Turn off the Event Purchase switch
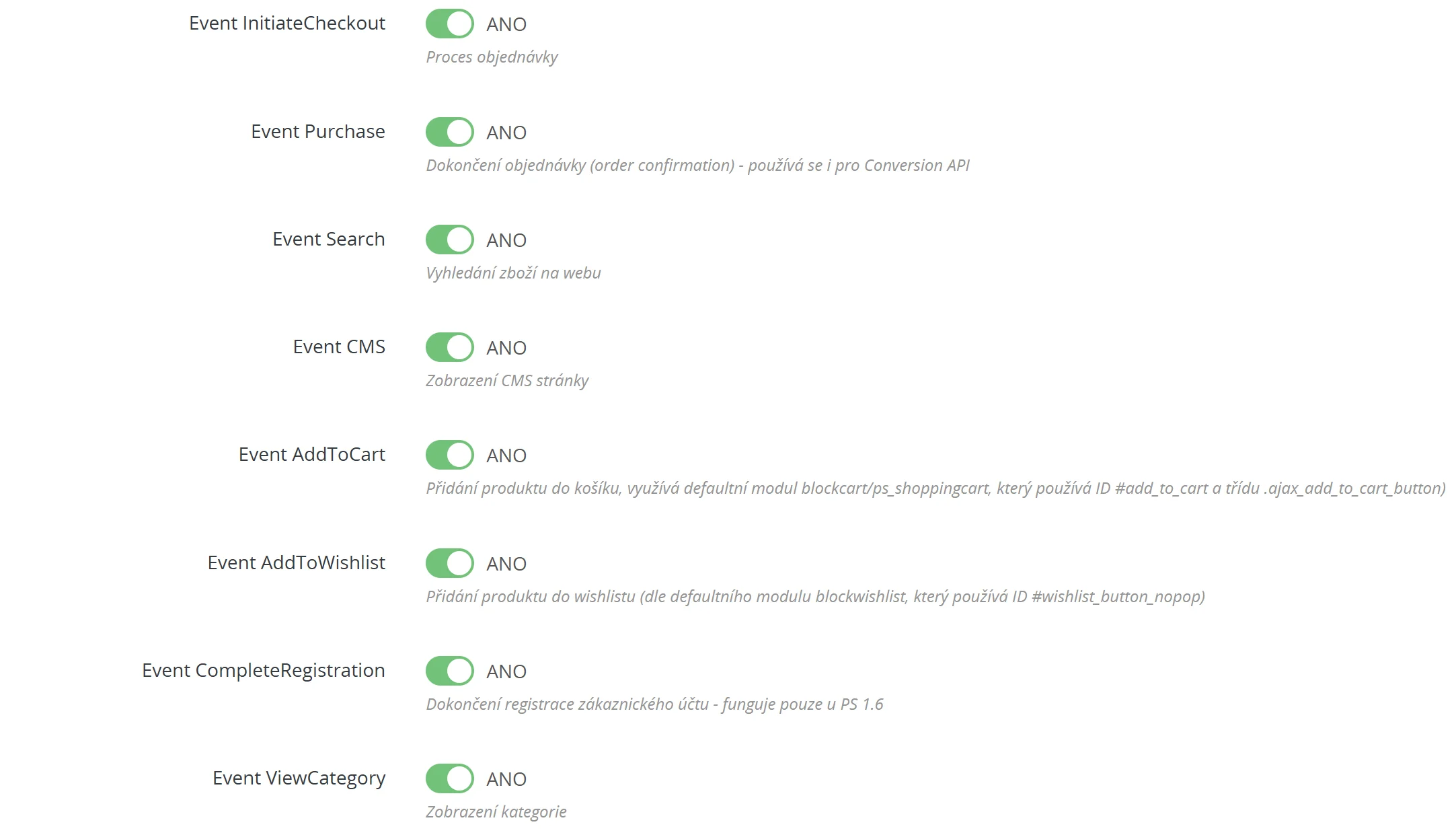Viewport: 1456px width, 839px height. pos(449,132)
